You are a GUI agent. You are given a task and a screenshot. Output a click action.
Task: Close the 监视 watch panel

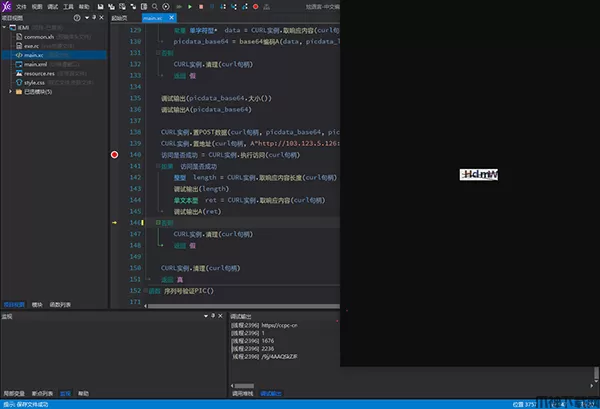pos(221,316)
